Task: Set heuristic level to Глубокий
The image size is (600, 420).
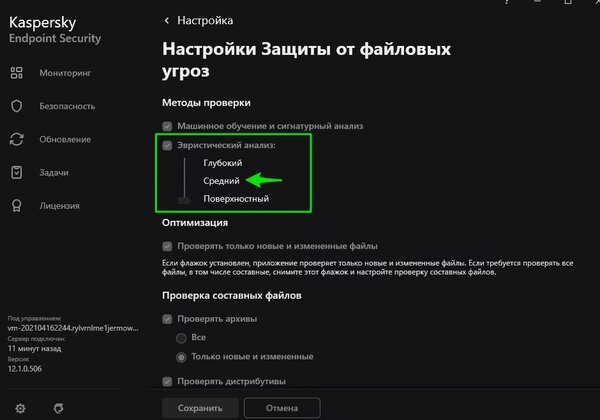Action: [222, 163]
